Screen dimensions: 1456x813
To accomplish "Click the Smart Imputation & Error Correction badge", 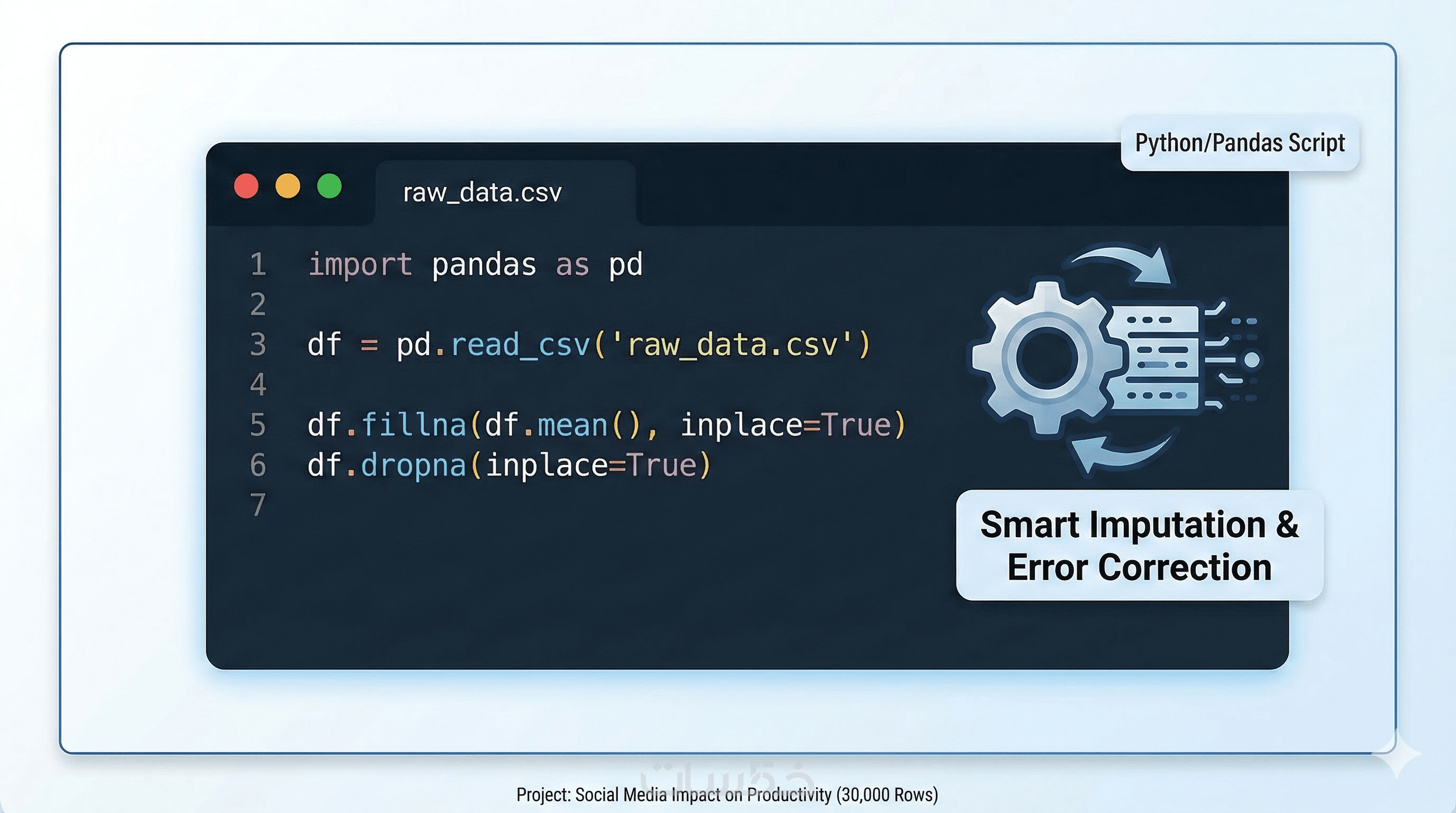I will point(1139,546).
